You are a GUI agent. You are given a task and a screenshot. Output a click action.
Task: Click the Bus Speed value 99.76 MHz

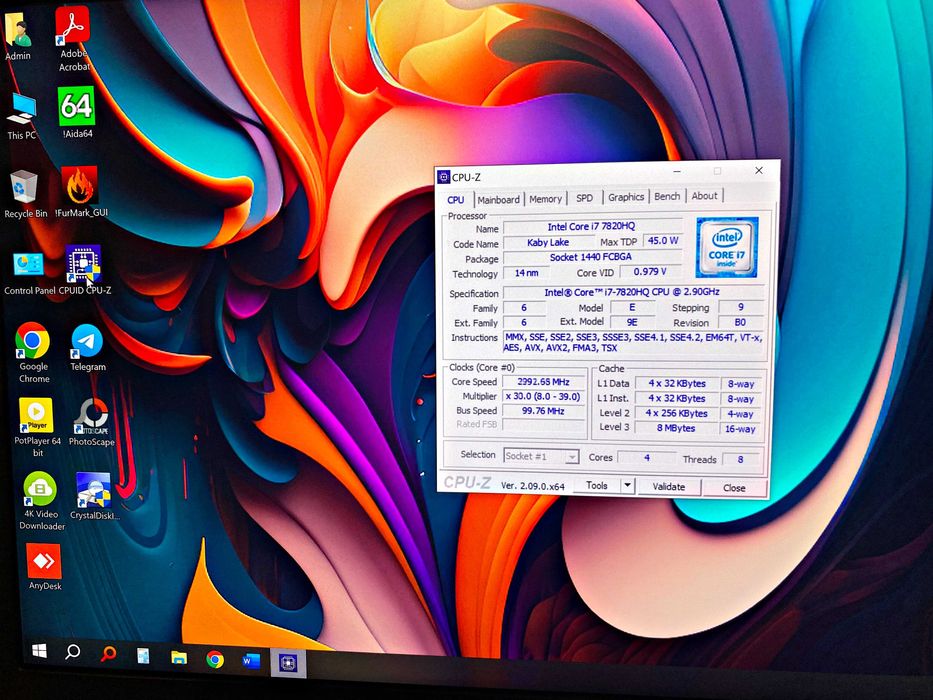[x=543, y=411]
